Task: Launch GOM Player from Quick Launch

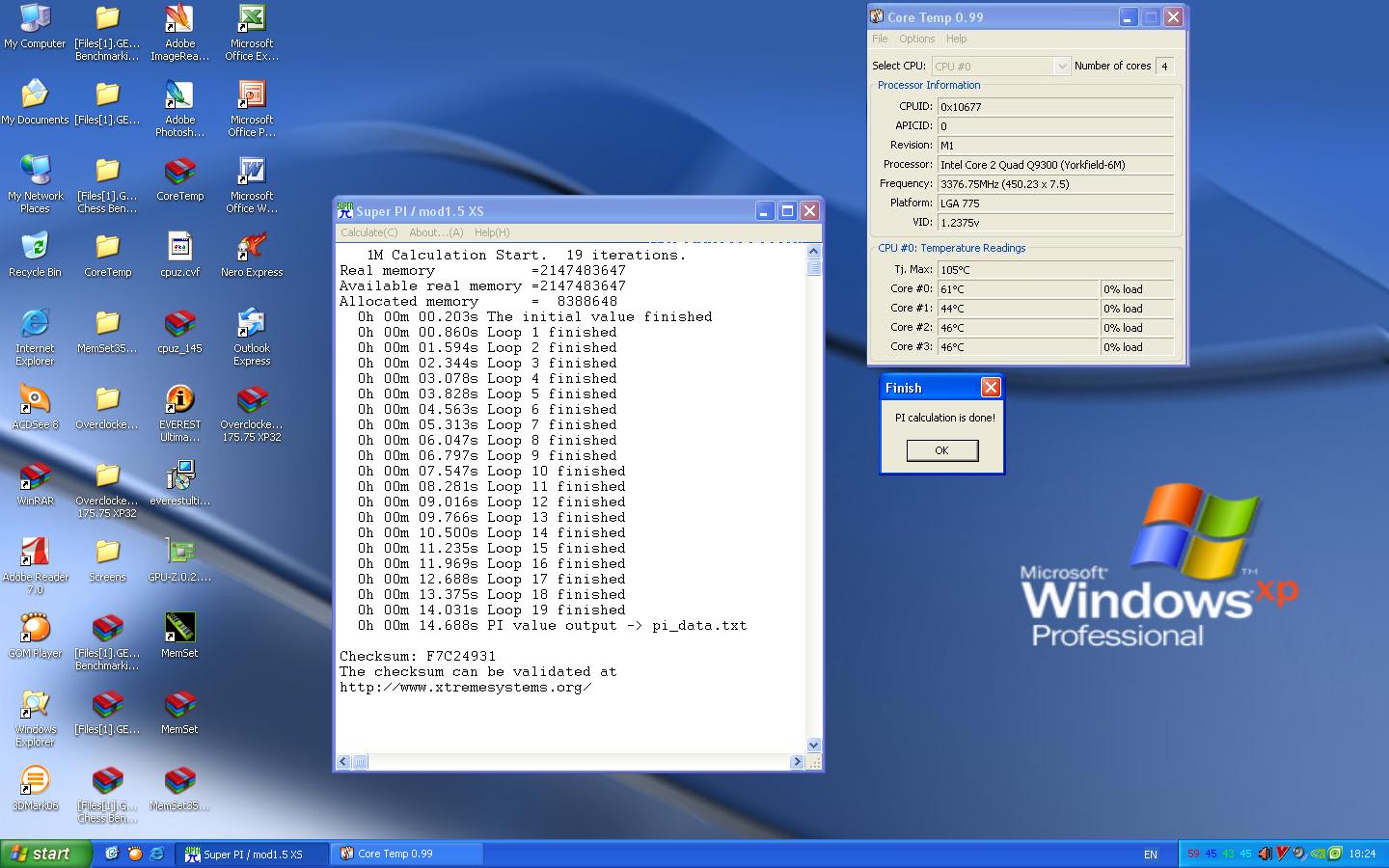Action: click(x=135, y=854)
